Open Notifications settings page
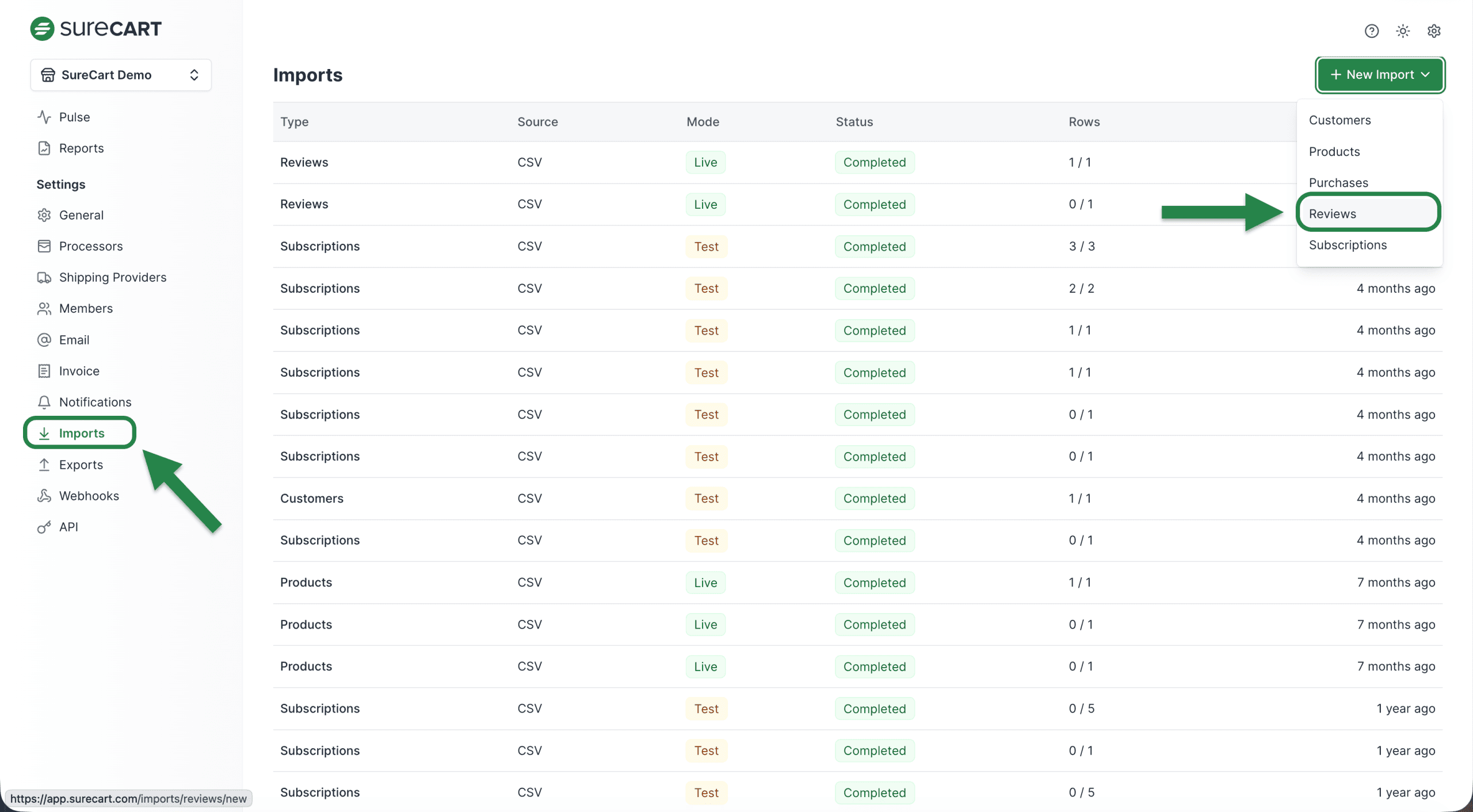1473x812 pixels. point(95,402)
